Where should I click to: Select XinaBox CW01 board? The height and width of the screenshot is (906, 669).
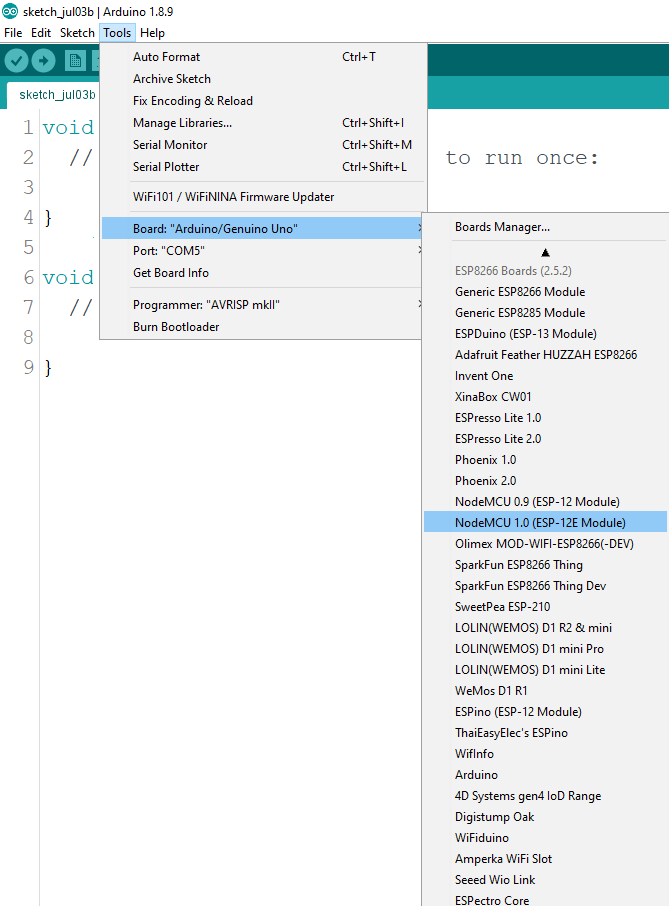tap(545, 396)
